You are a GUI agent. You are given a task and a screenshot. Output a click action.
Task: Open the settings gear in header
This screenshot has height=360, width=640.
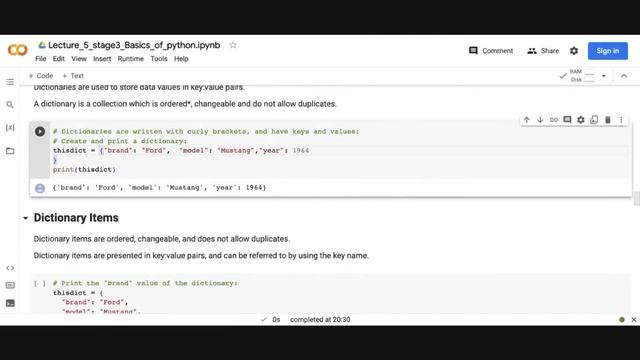click(574, 51)
